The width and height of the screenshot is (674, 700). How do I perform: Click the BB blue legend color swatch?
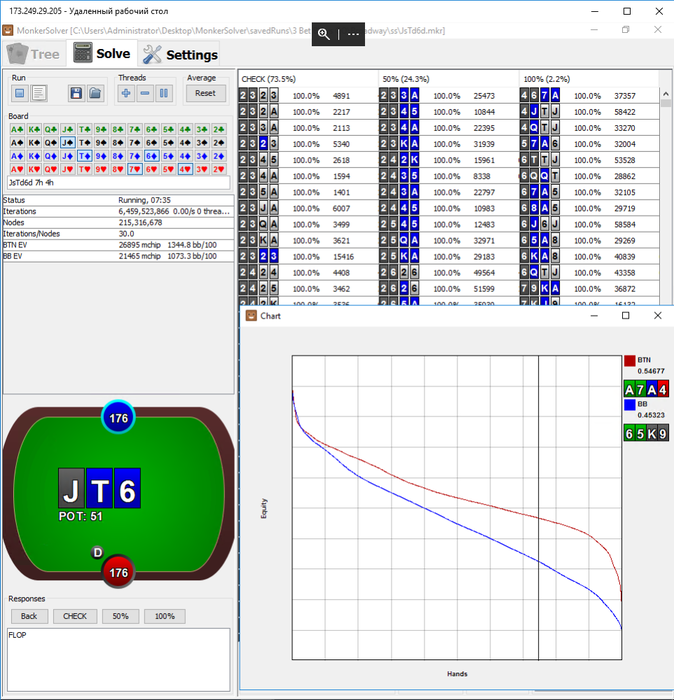click(x=629, y=404)
